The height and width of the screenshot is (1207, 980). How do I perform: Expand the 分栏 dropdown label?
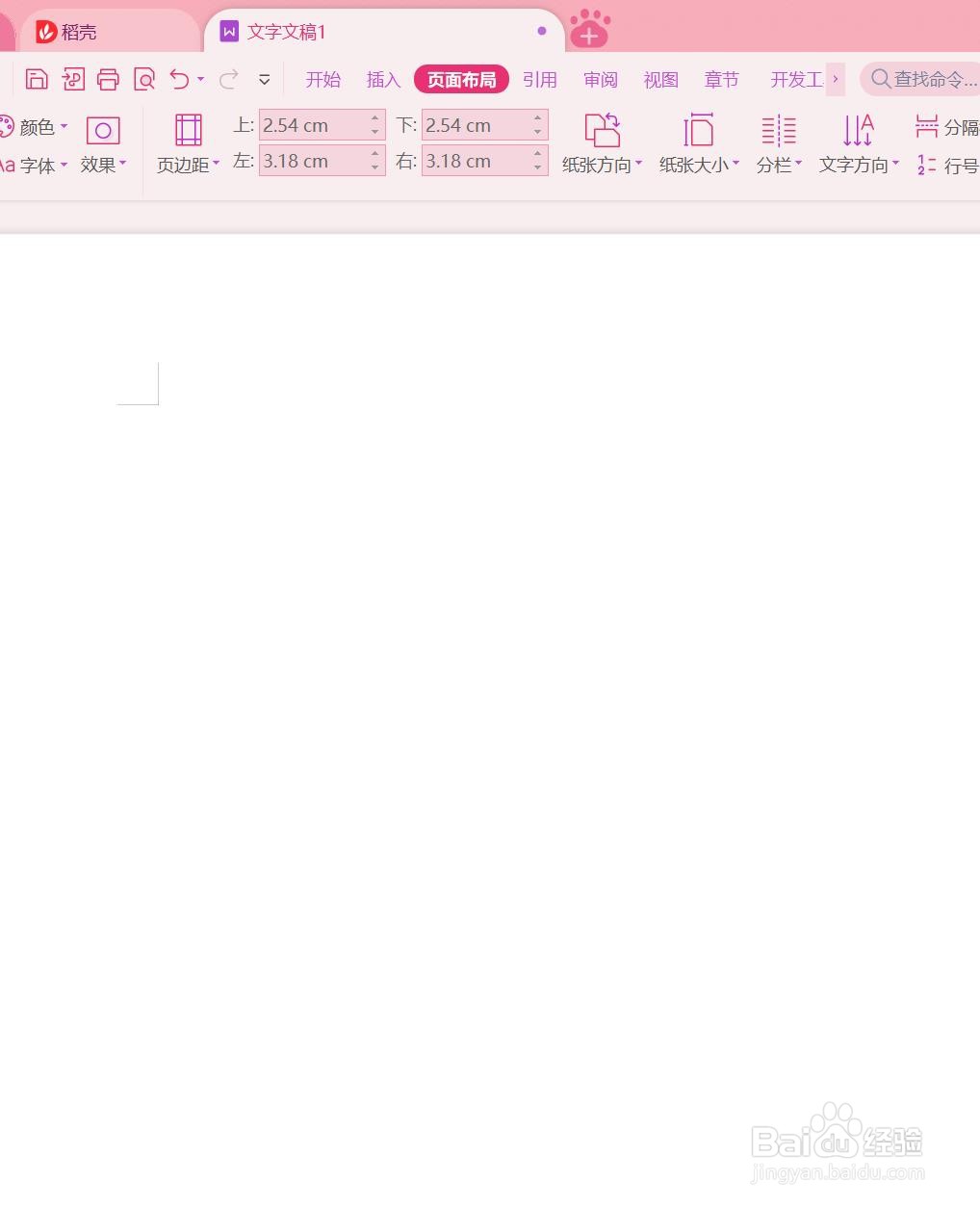(x=779, y=166)
